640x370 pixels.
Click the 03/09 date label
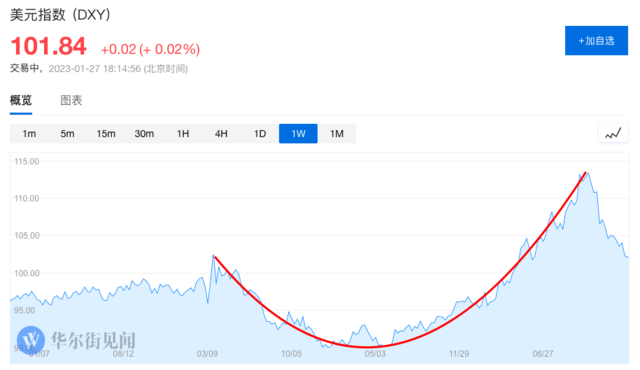[x=207, y=354]
